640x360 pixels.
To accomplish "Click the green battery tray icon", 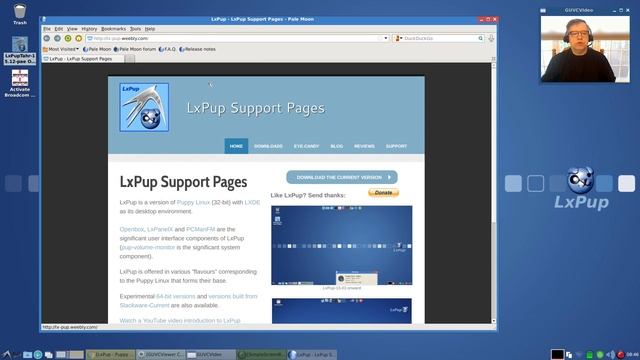I will (589, 355).
